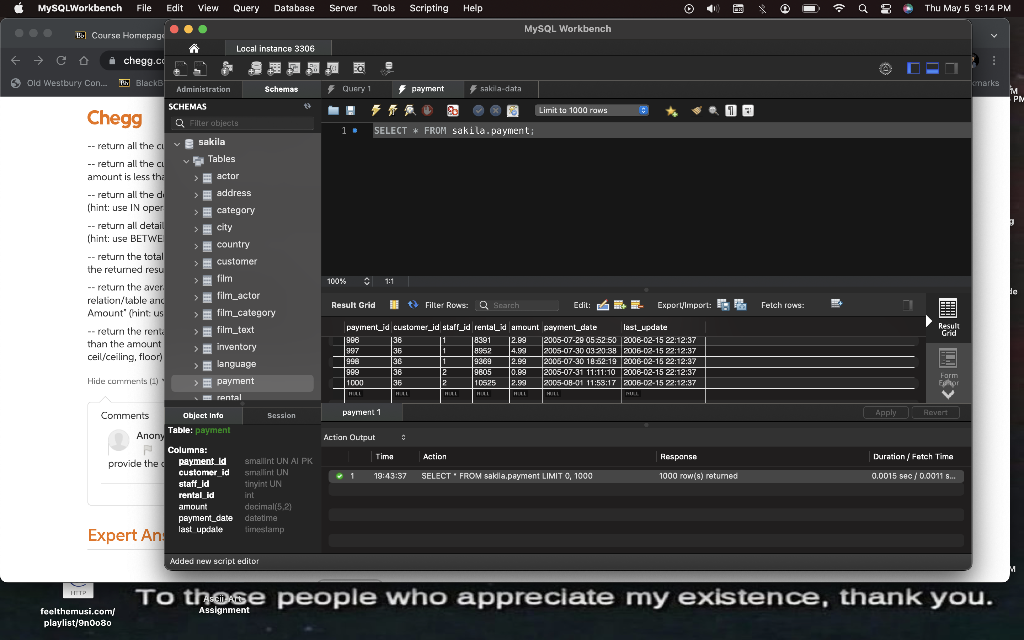Toggle the left sidebar panel visibility
Viewport: 1024px width, 640px height.
coord(913,68)
